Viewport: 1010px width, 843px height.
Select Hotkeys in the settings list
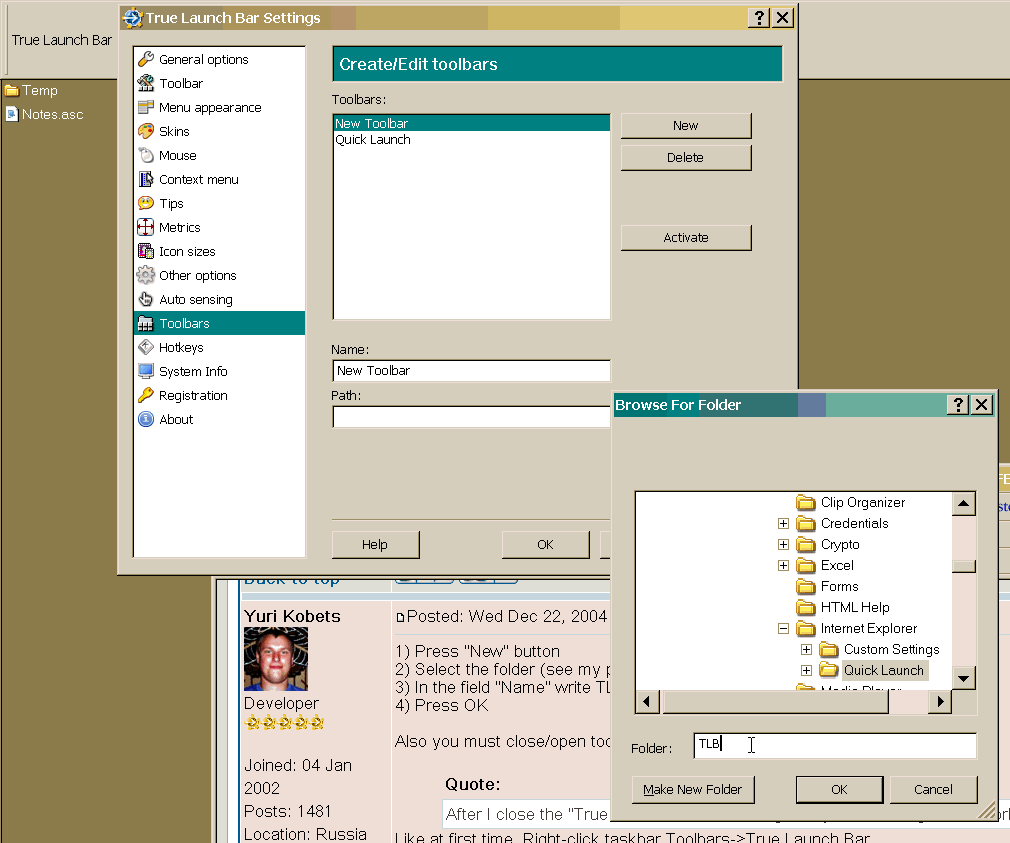click(181, 347)
